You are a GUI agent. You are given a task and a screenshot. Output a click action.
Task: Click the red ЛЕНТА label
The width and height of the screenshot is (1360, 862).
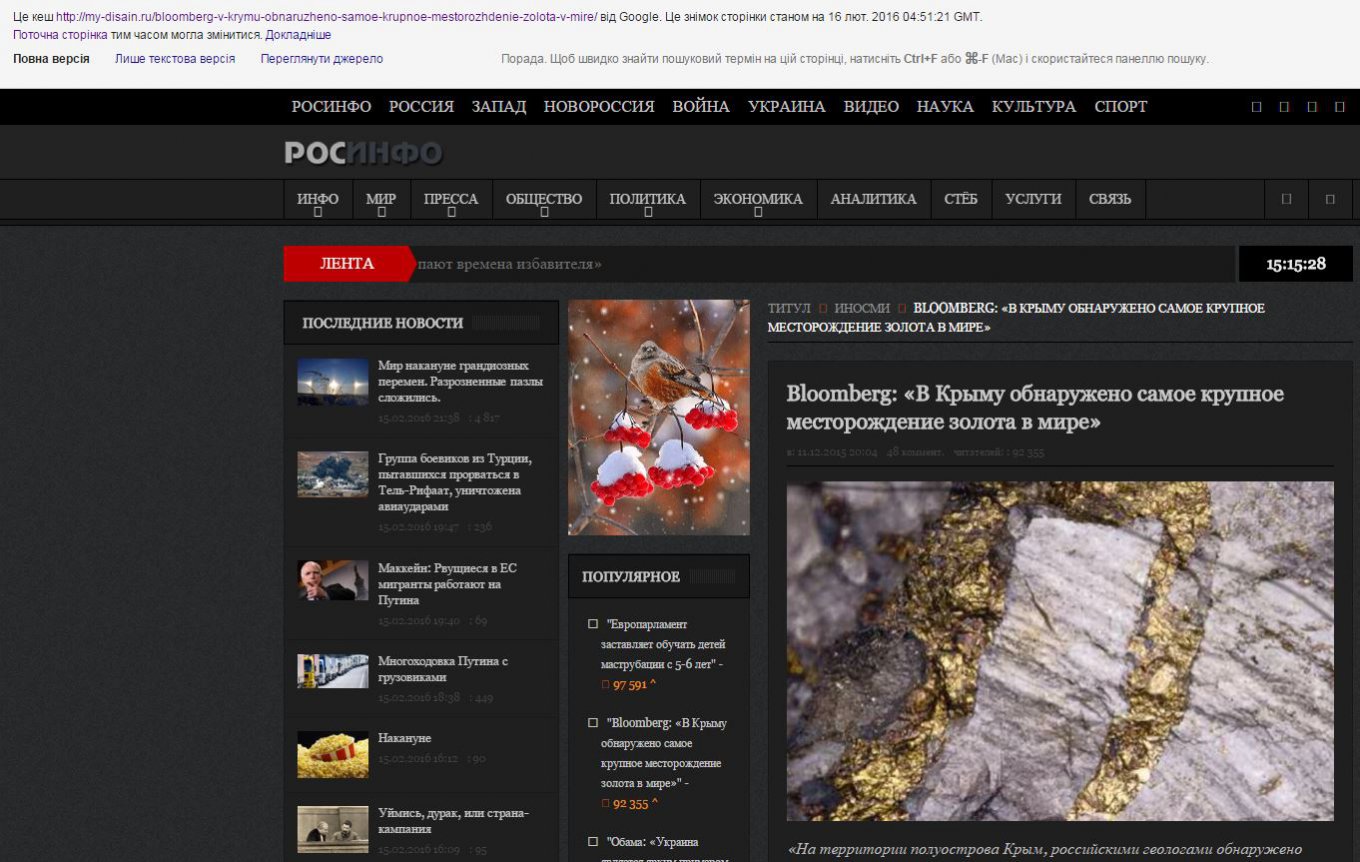347,264
